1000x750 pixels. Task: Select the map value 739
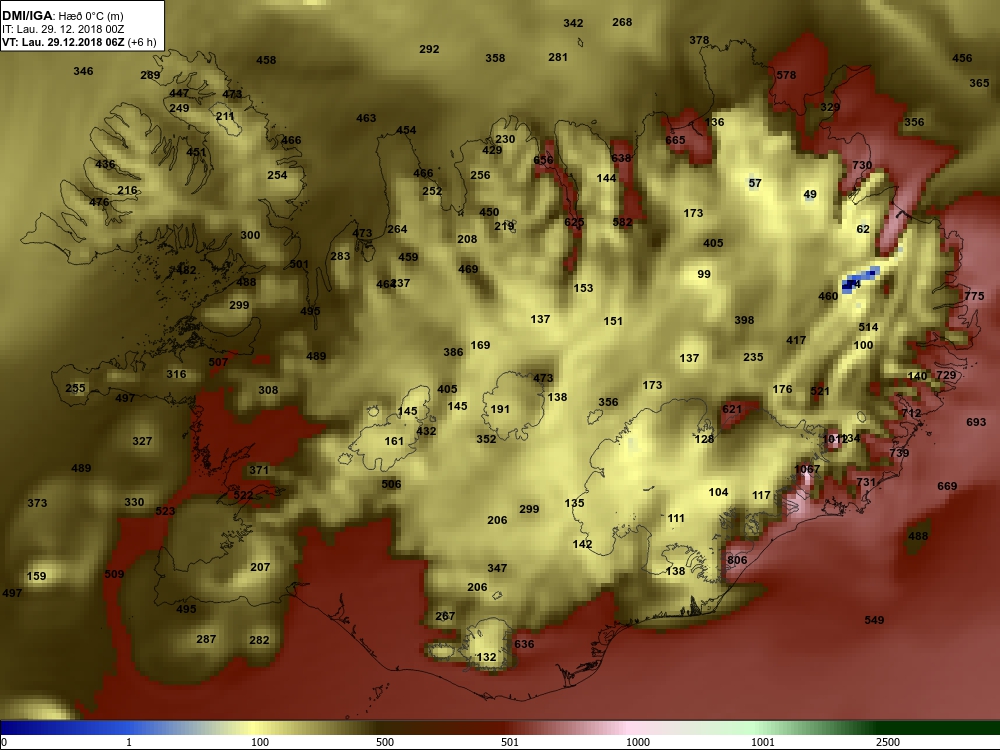(899, 453)
